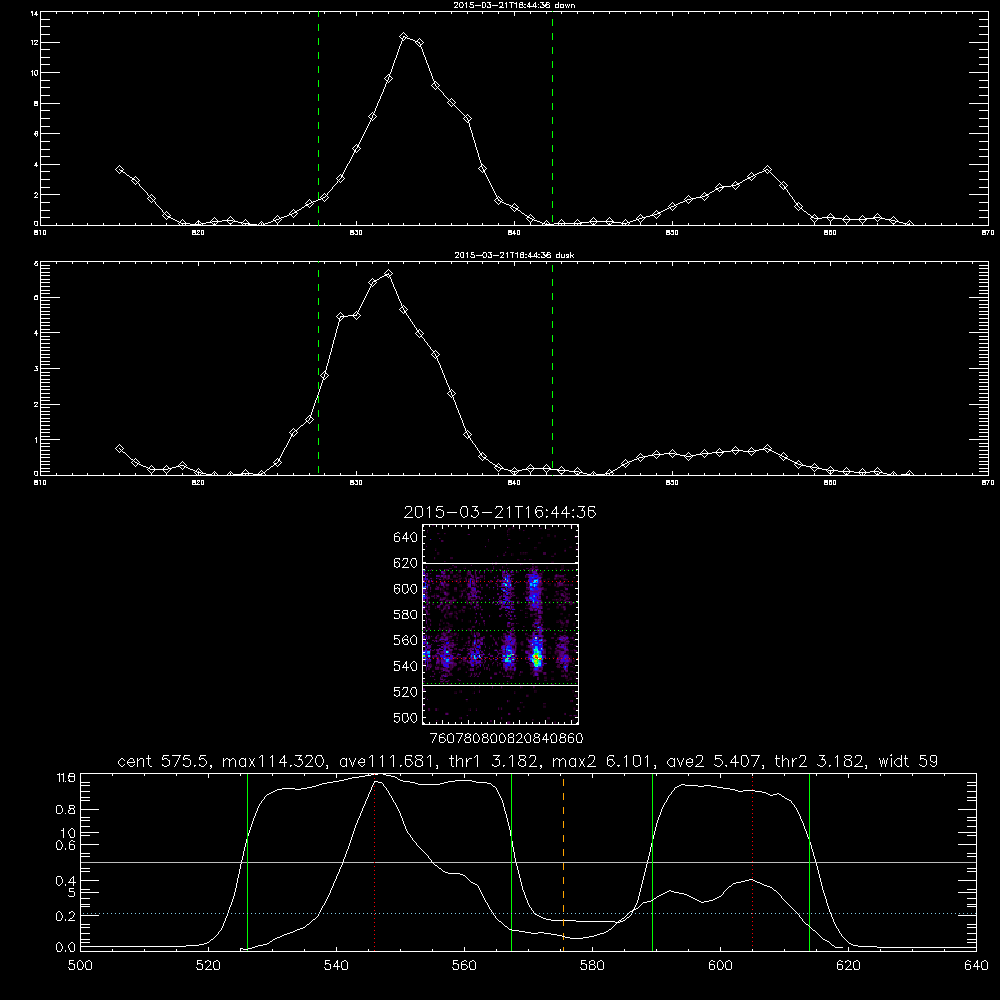Viewport: 1000px width, 1000px height.
Task: Click the heatmap y-axis label 620
Action: tap(406, 563)
